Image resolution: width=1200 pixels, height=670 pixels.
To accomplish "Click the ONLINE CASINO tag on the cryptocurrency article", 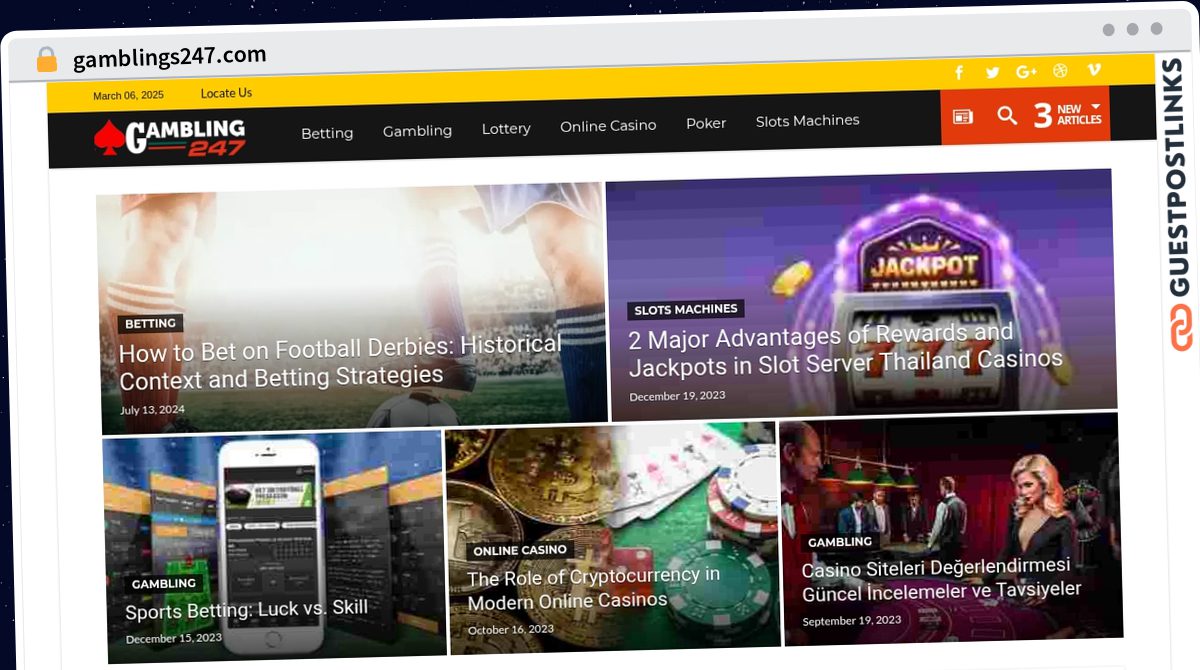I will point(520,551).
